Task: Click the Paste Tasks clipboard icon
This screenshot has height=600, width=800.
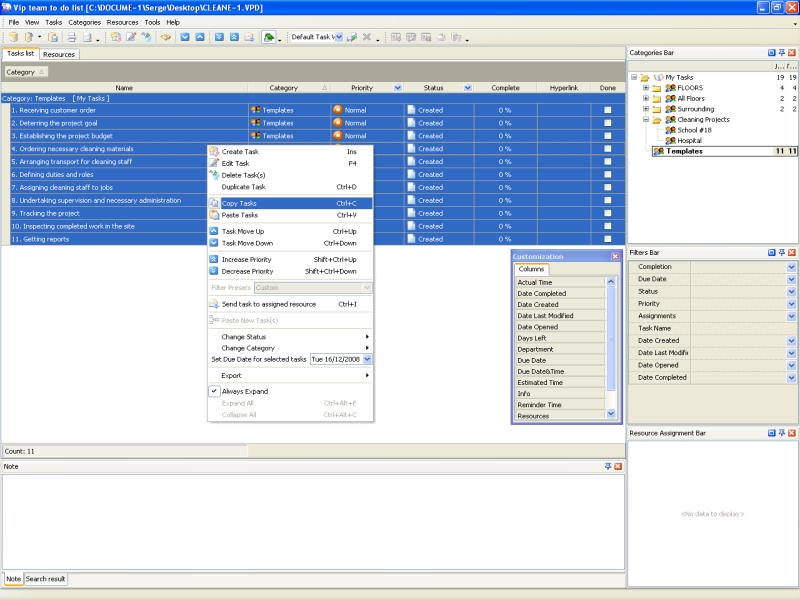Action: point(214,215)
